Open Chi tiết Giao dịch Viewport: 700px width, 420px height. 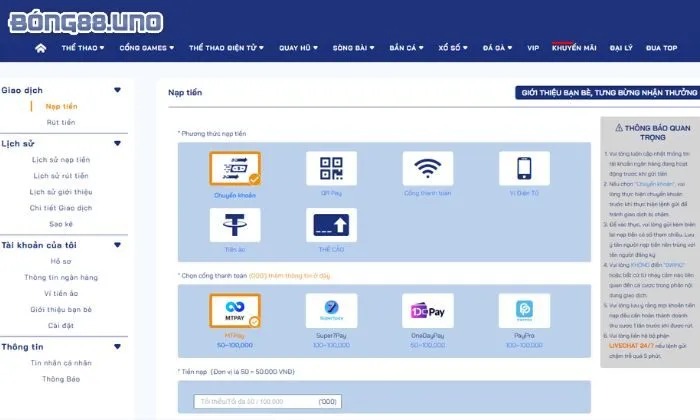coord(61,208)
